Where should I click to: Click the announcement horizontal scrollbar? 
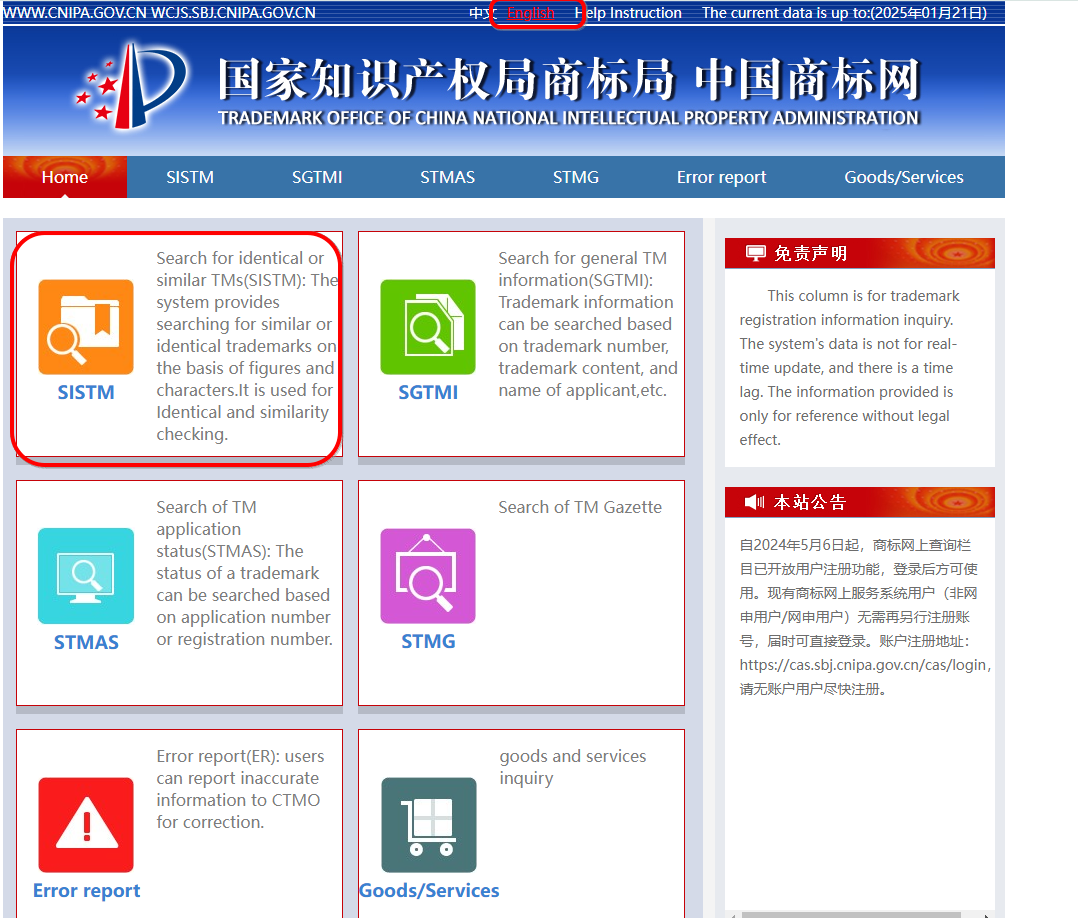tap(850, 915)
